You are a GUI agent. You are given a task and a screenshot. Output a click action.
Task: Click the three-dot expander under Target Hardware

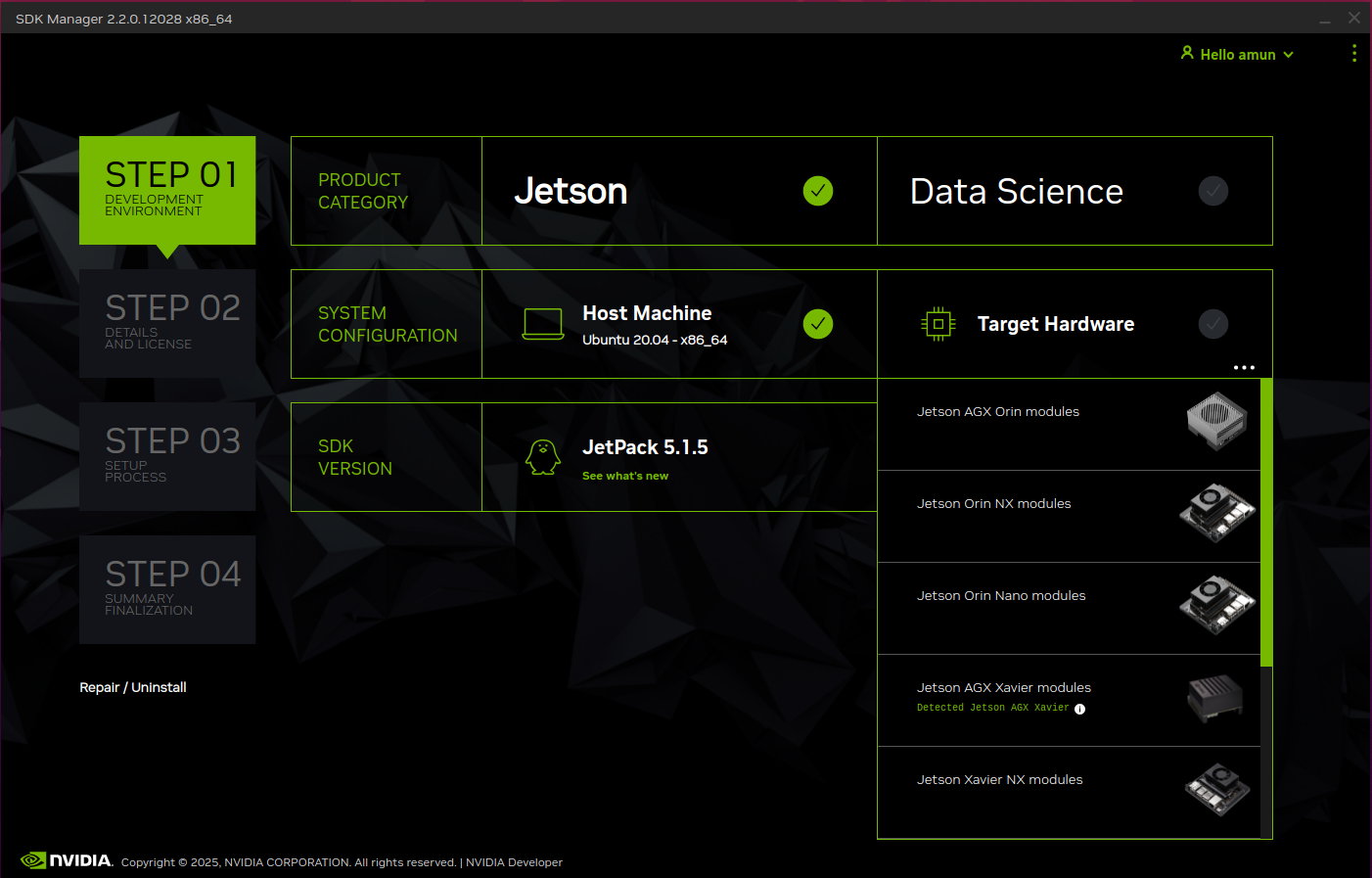[1244, 368]
